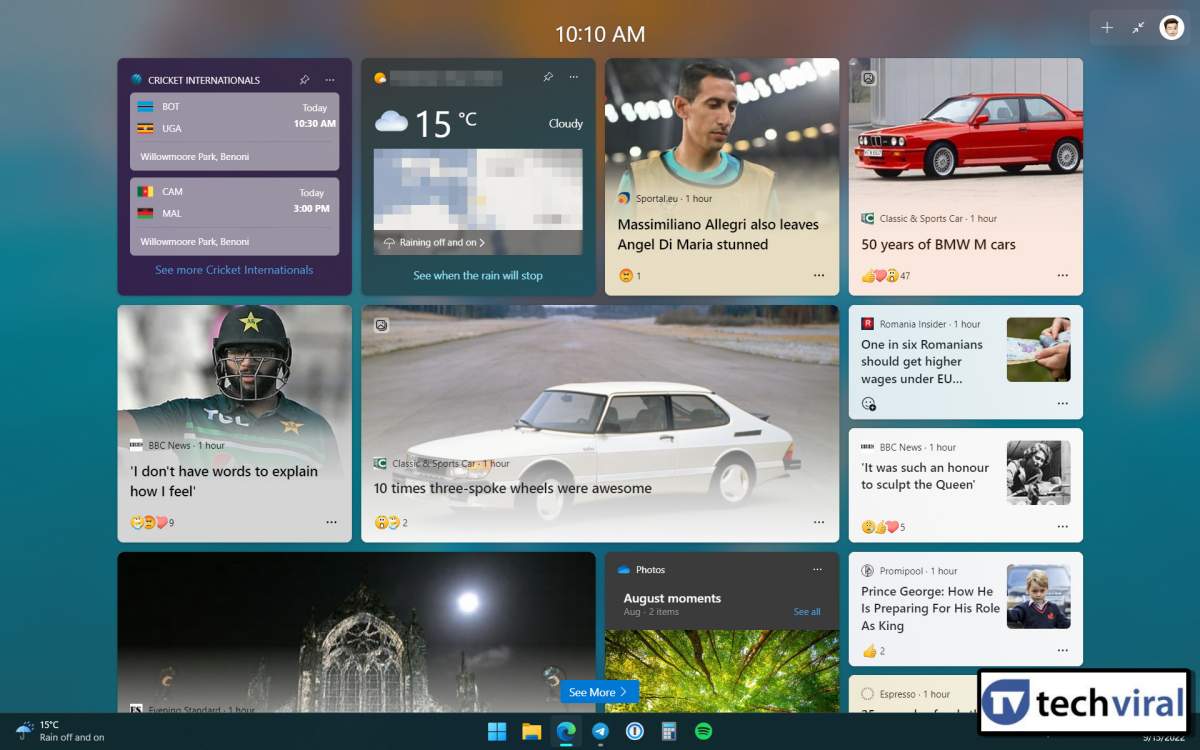
Task: Open Photos widget more options menu
Action: tap(817, 569)
